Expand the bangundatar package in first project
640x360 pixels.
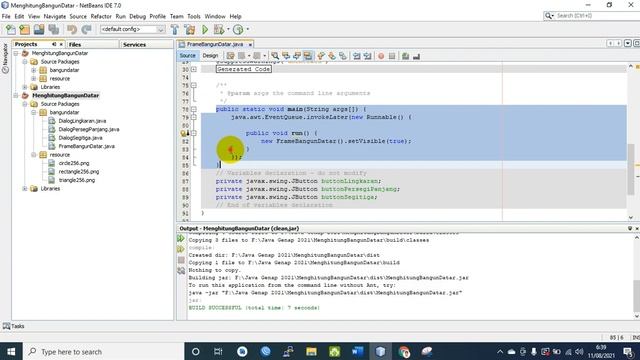tap(33, 70)
